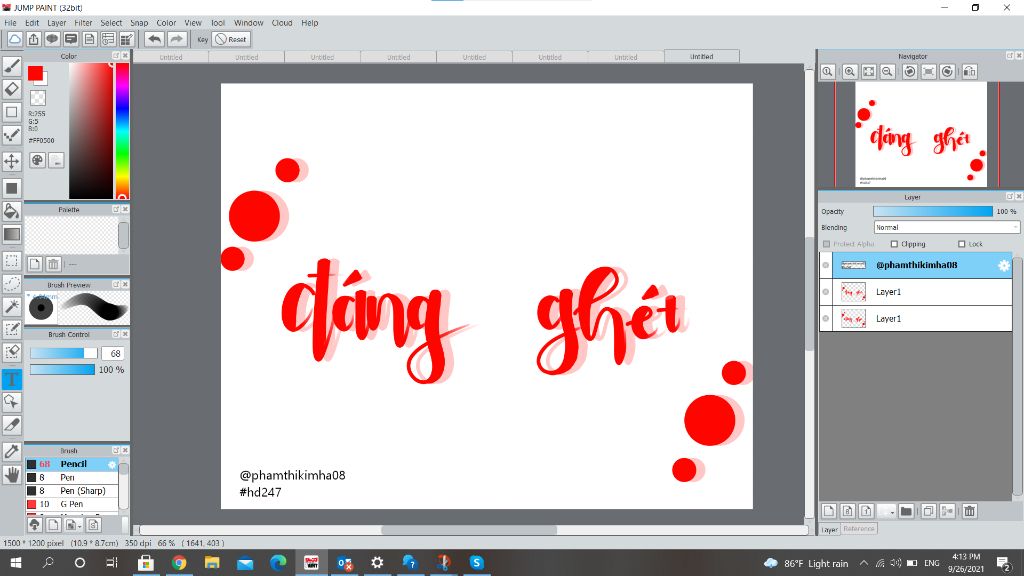Viewport: 1024px width, 576px height.
Task: Enable the Lock checkbox
Action: point(961,244)
